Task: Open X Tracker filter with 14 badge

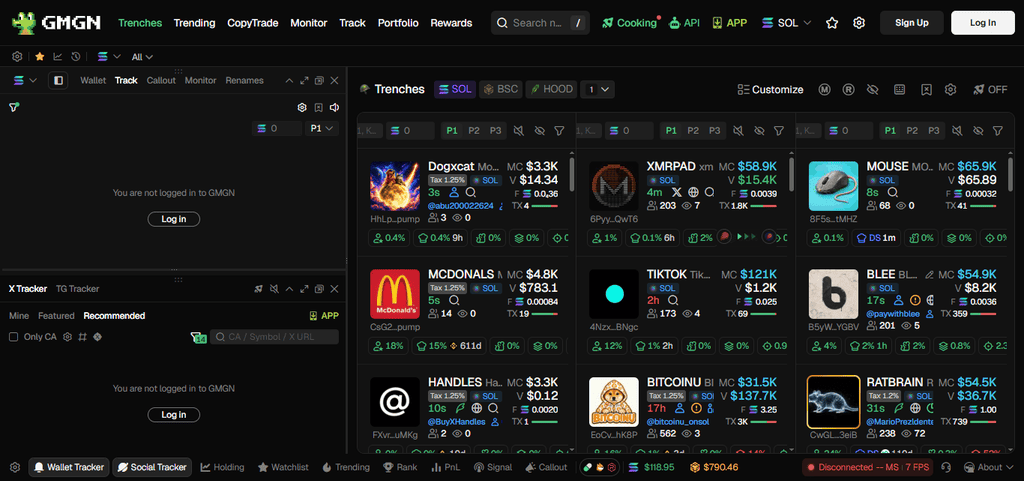Action: 198,337
